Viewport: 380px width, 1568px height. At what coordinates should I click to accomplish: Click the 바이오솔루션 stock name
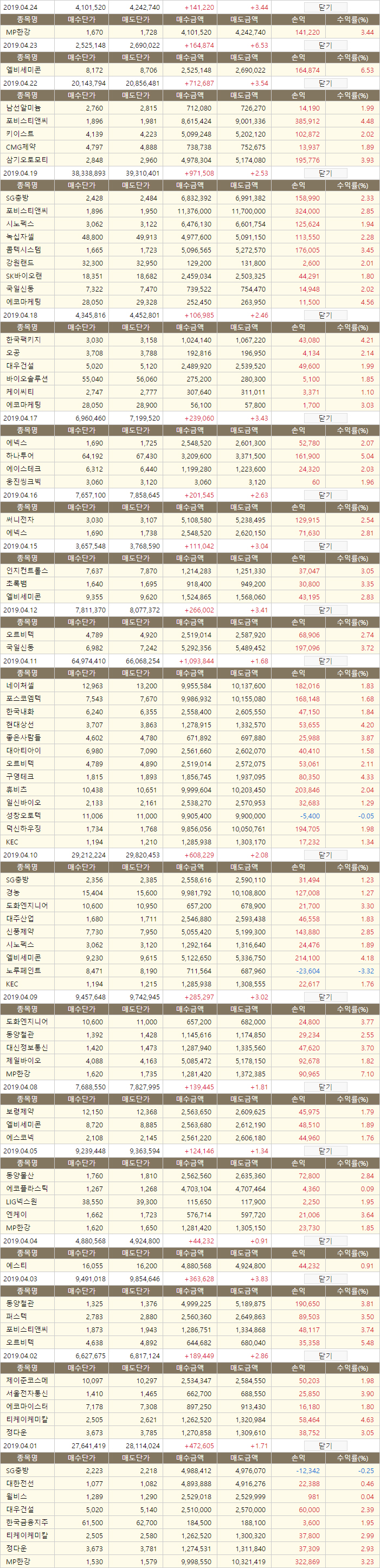(x=27, y=379)
